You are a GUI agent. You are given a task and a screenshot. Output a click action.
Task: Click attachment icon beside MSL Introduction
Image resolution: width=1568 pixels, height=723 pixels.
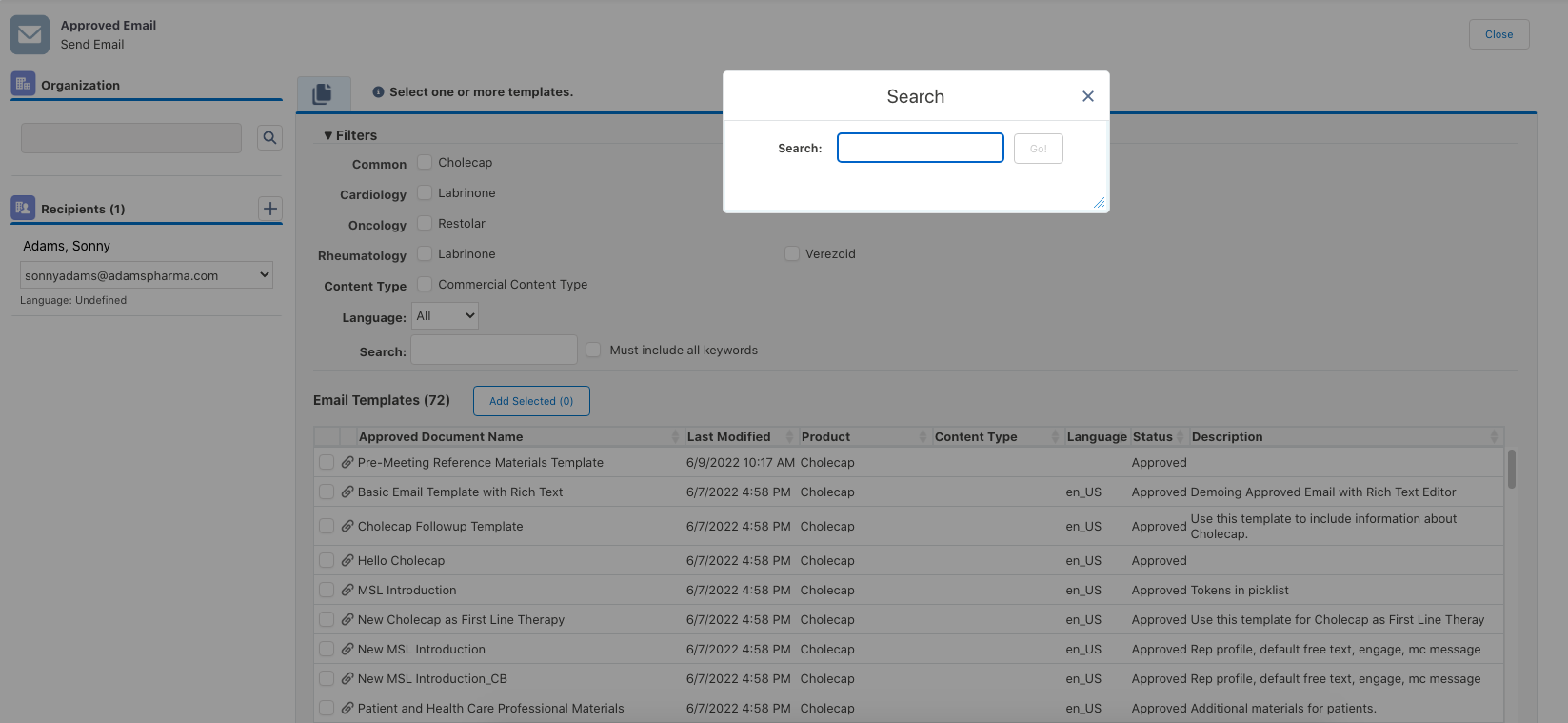347,590
